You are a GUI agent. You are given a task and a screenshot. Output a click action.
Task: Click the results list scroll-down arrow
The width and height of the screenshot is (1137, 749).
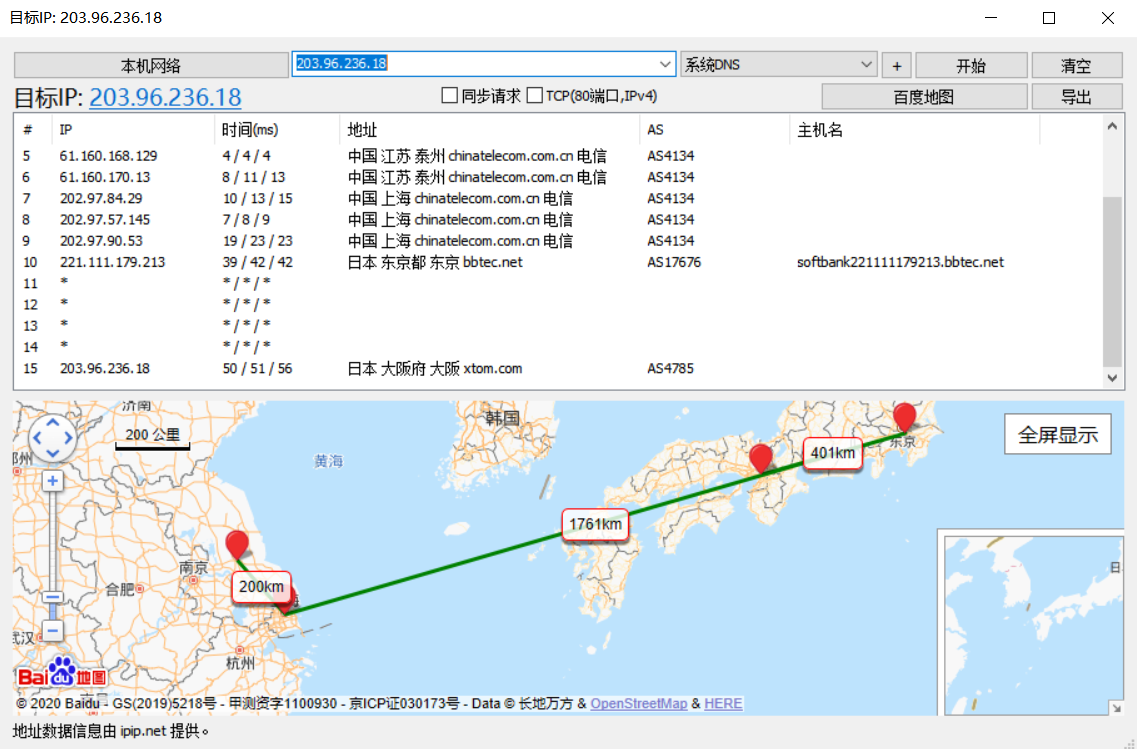click(x=1113, y=378)
